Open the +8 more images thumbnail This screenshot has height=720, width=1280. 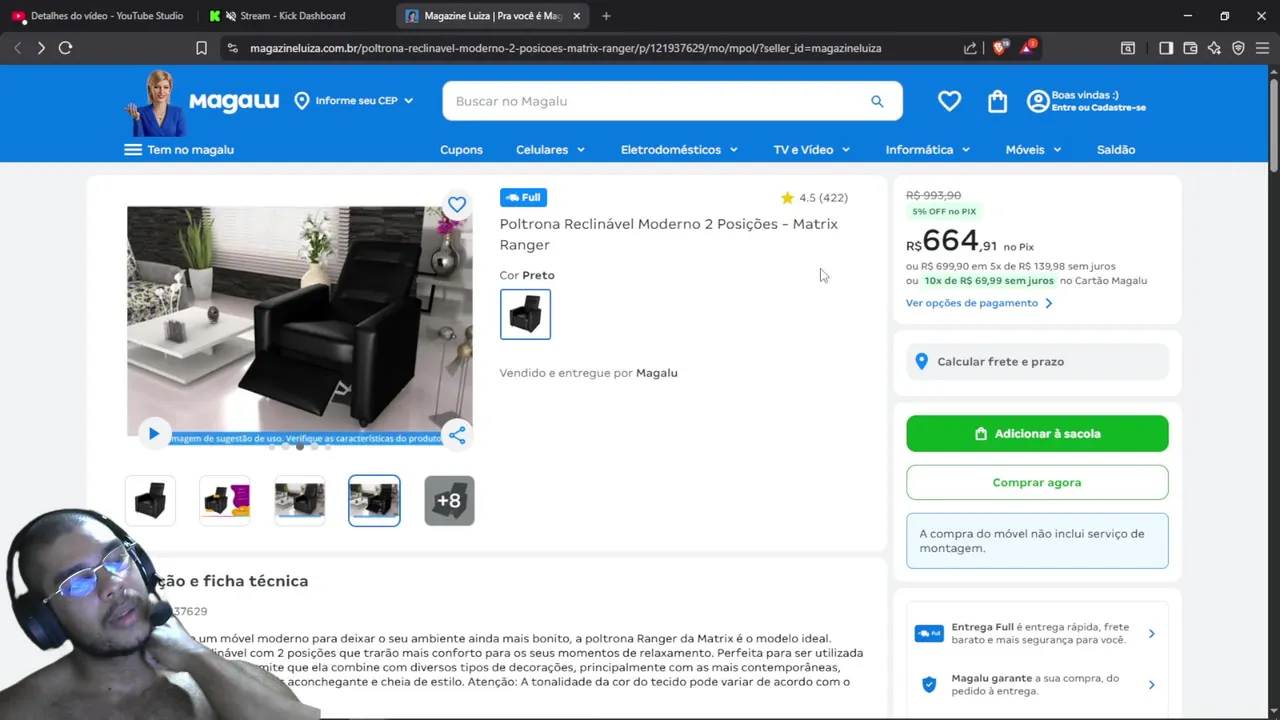point(449,500)
